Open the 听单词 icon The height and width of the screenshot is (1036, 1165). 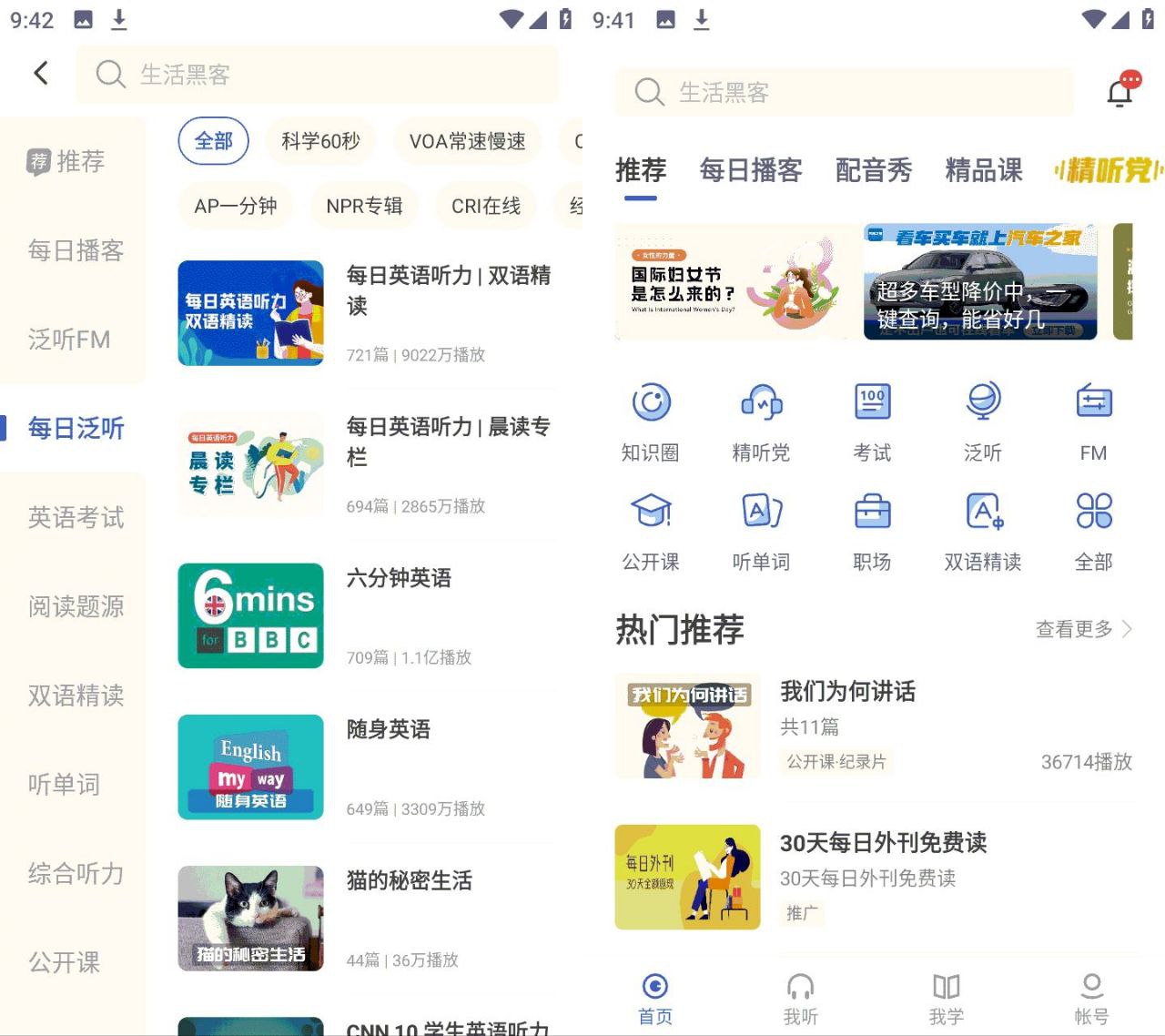[761, 512]
